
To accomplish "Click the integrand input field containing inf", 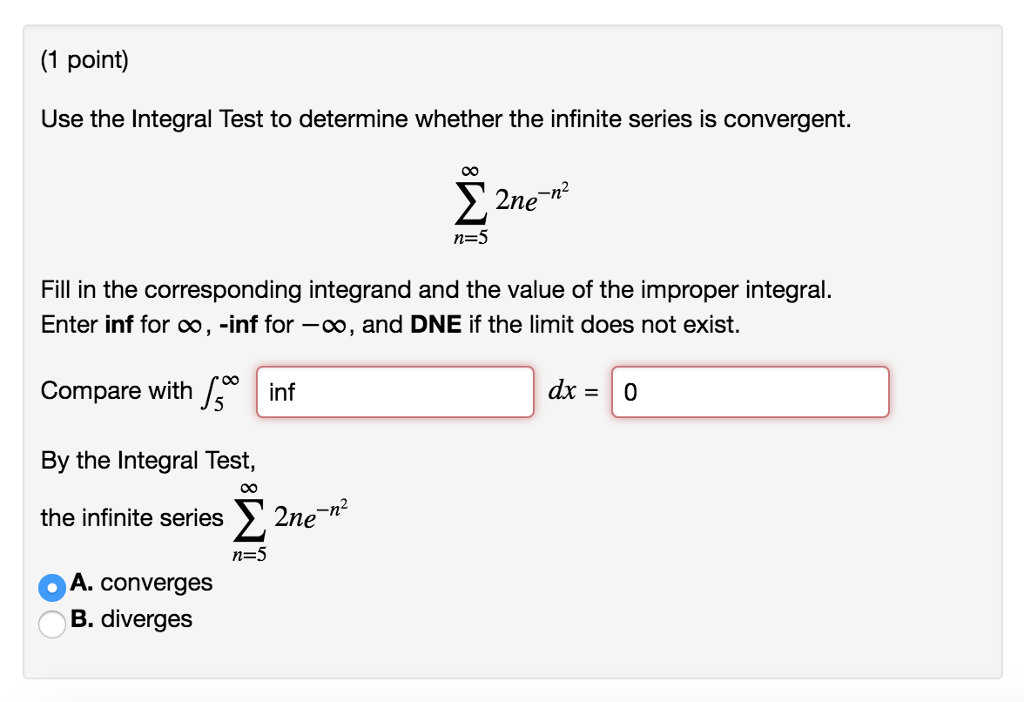I will (394, 392).
